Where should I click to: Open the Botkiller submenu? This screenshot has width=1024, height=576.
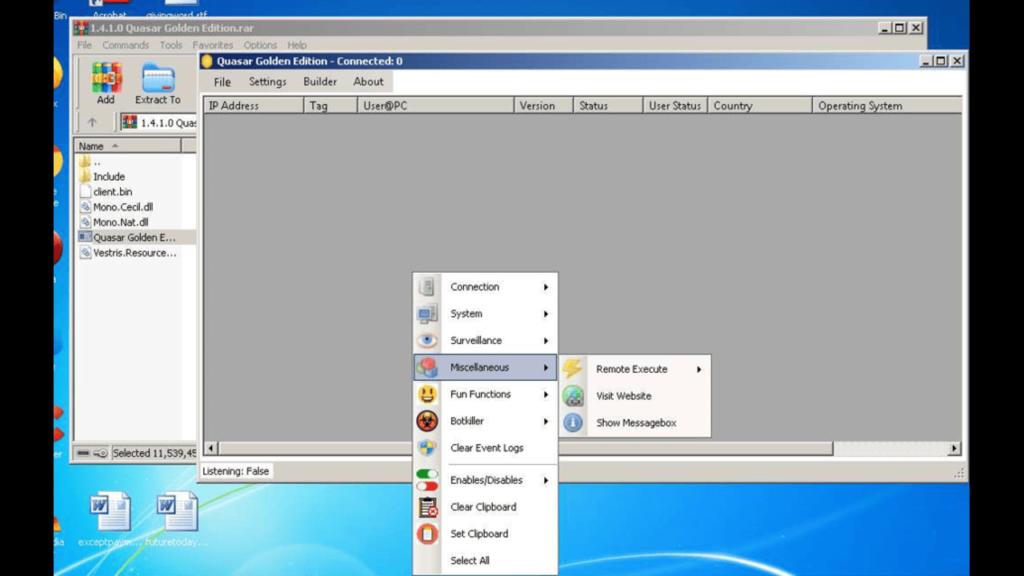tap(485, 421)
